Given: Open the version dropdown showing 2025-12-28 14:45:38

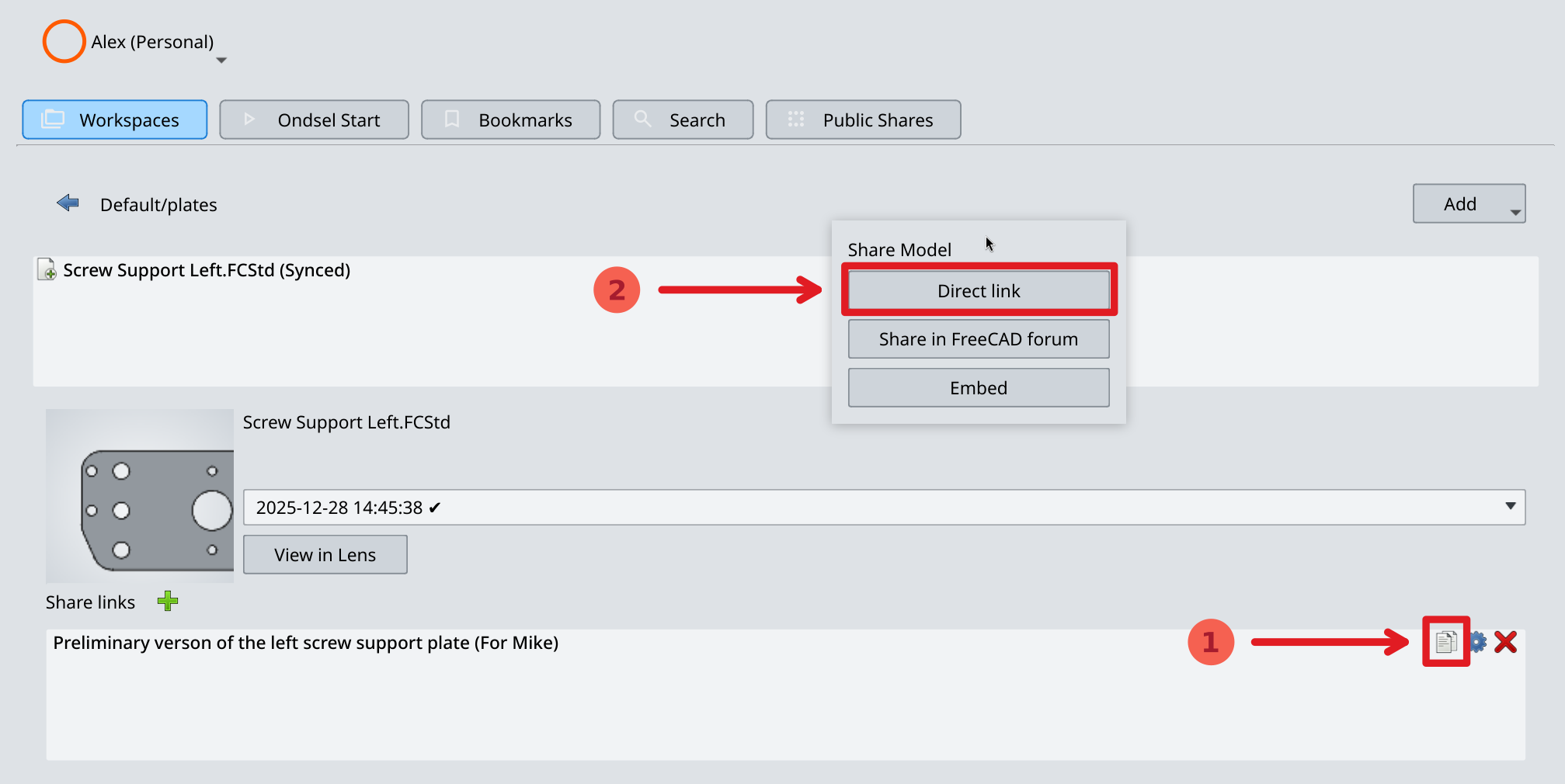Looking at the screenshot, I should click(x=1510, y=507).
